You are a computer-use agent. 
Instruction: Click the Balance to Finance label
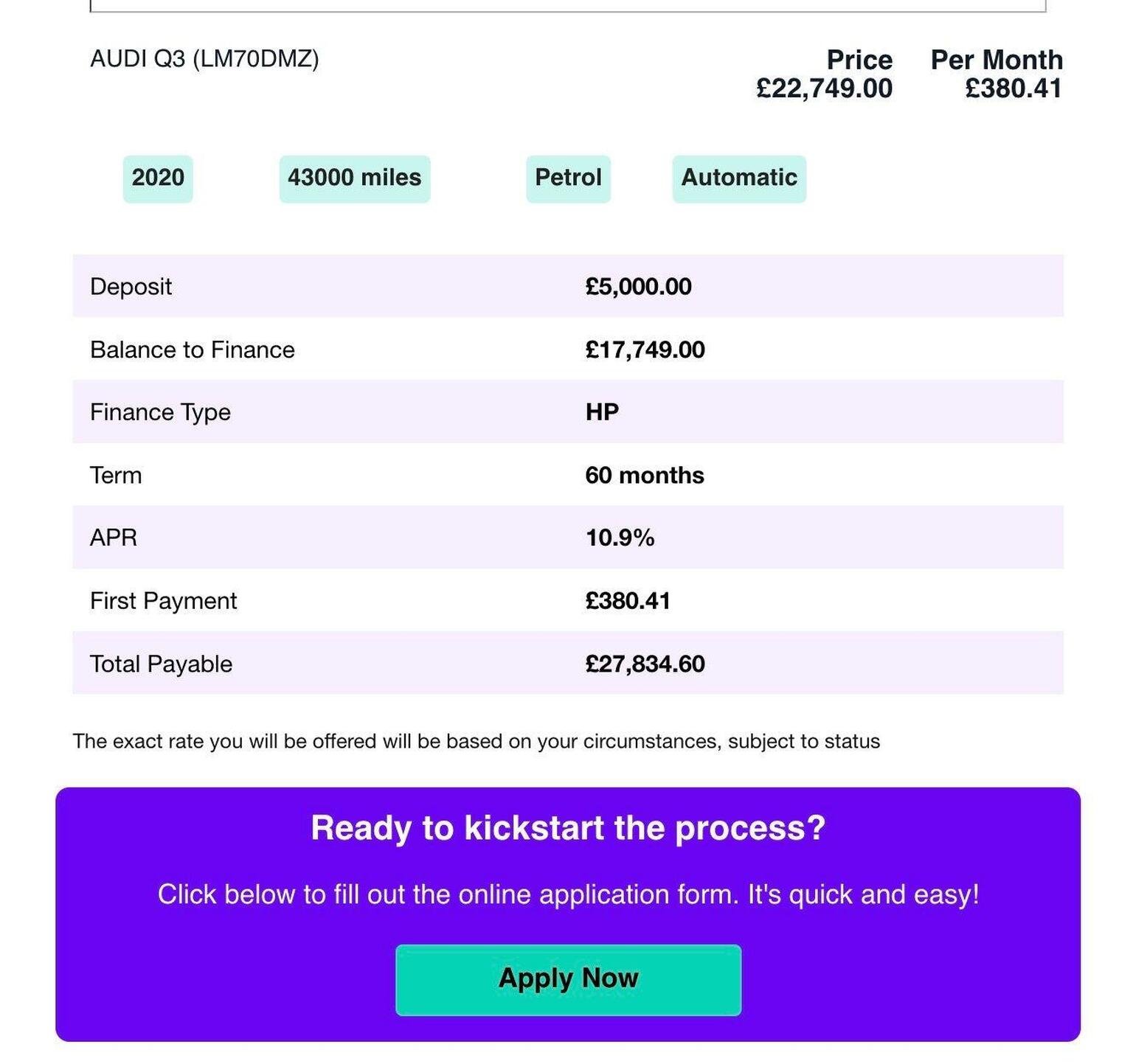tap(192, 350)
